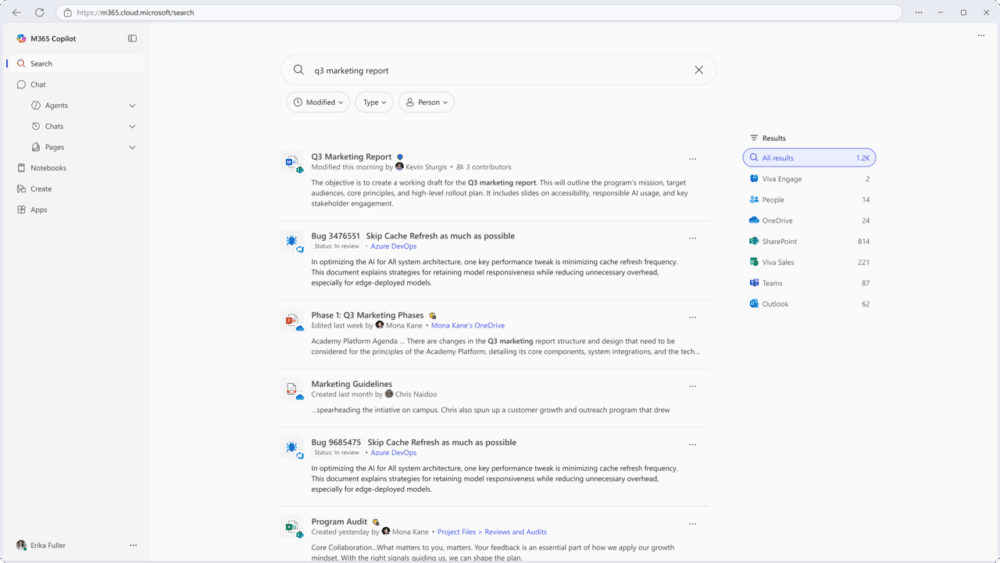Viewport: 1000px width, 563px height.
Task: Open Chats in the sidebar
Action: [54, 126]
